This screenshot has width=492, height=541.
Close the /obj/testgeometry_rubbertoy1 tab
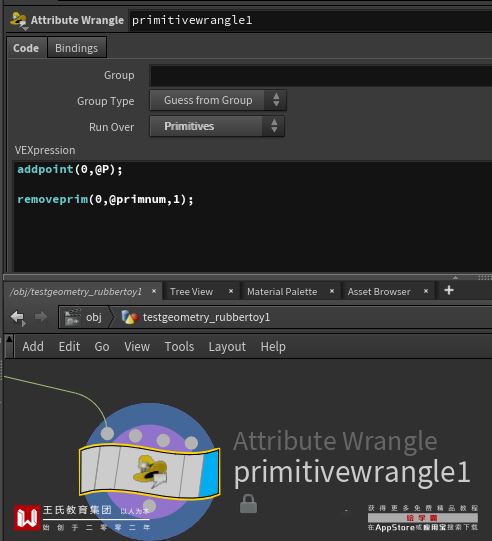click(154, 292)
